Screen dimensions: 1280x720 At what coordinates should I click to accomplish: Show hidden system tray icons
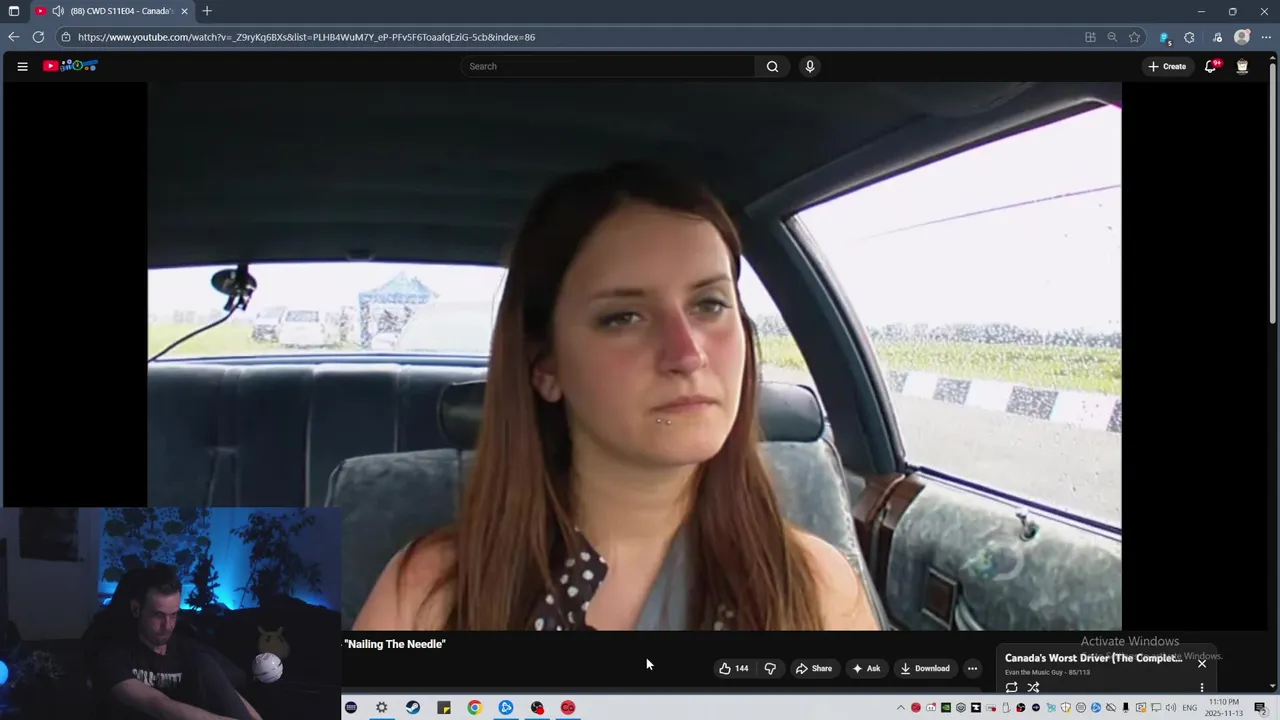click(x=900, y=707)
